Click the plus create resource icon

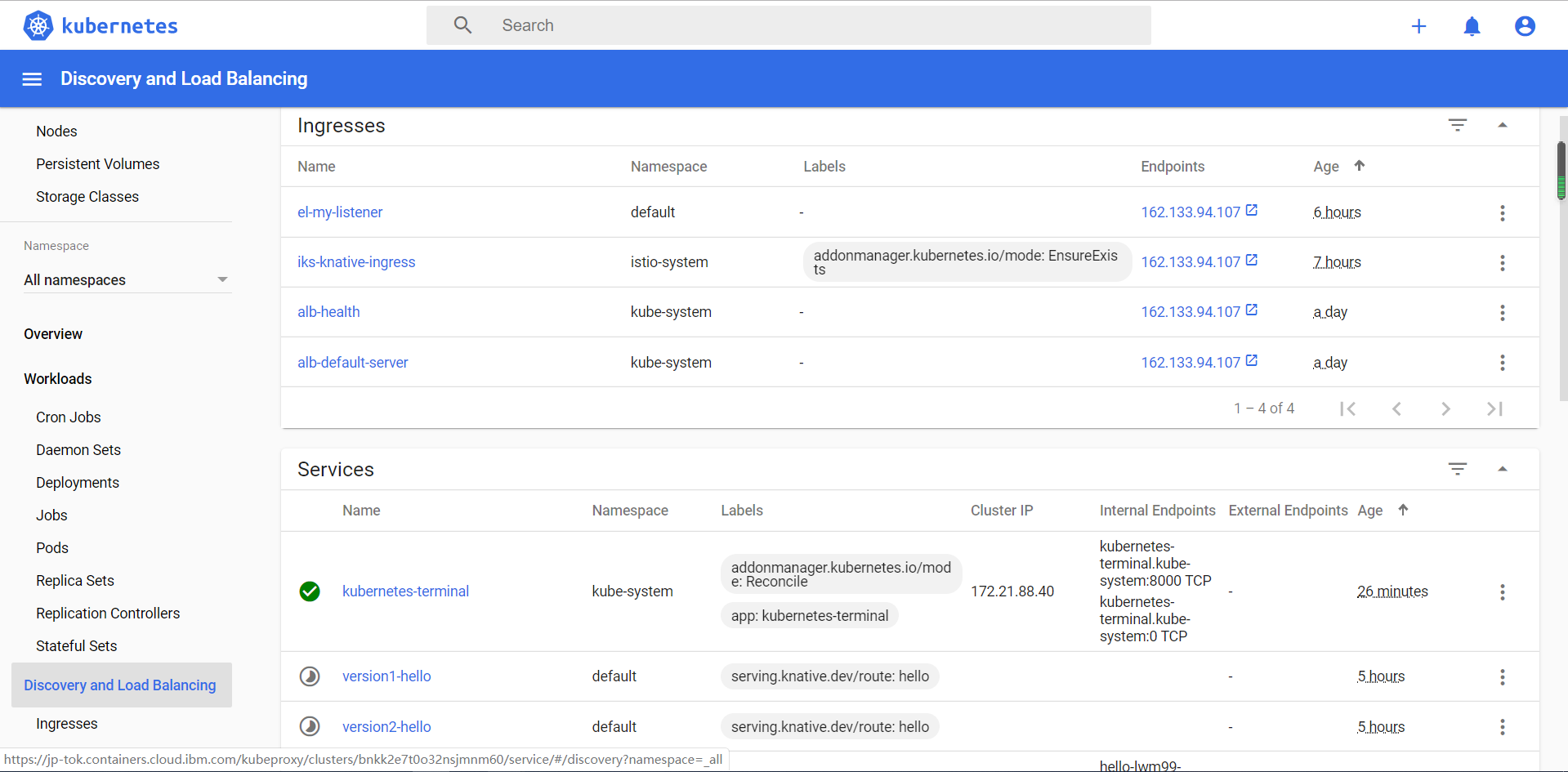coord(1418,26)
